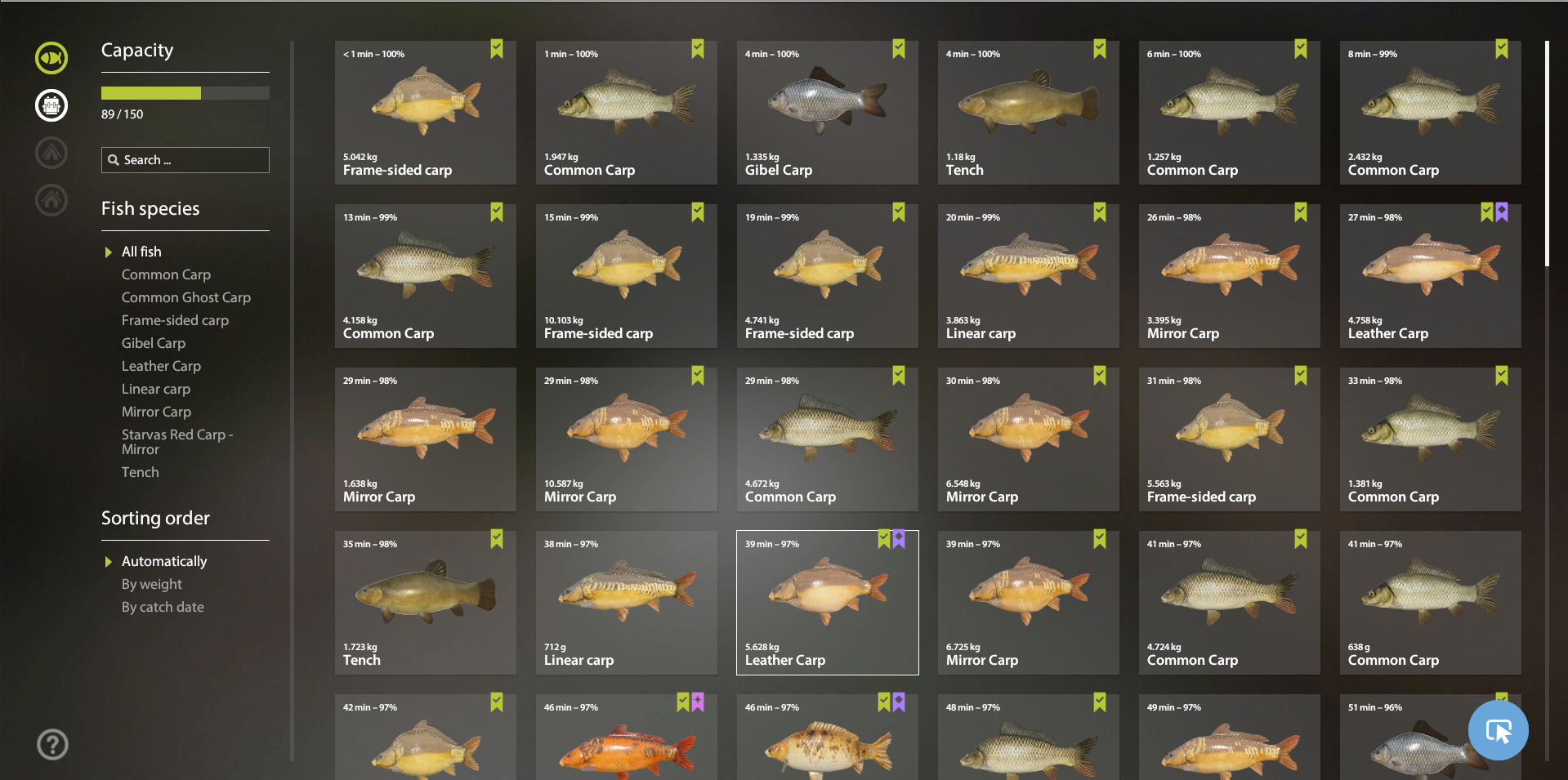This screenshot has width=1568, height=780.
Task: Select the Automatically sorting order arrow
Action: (x=108, y=562)
